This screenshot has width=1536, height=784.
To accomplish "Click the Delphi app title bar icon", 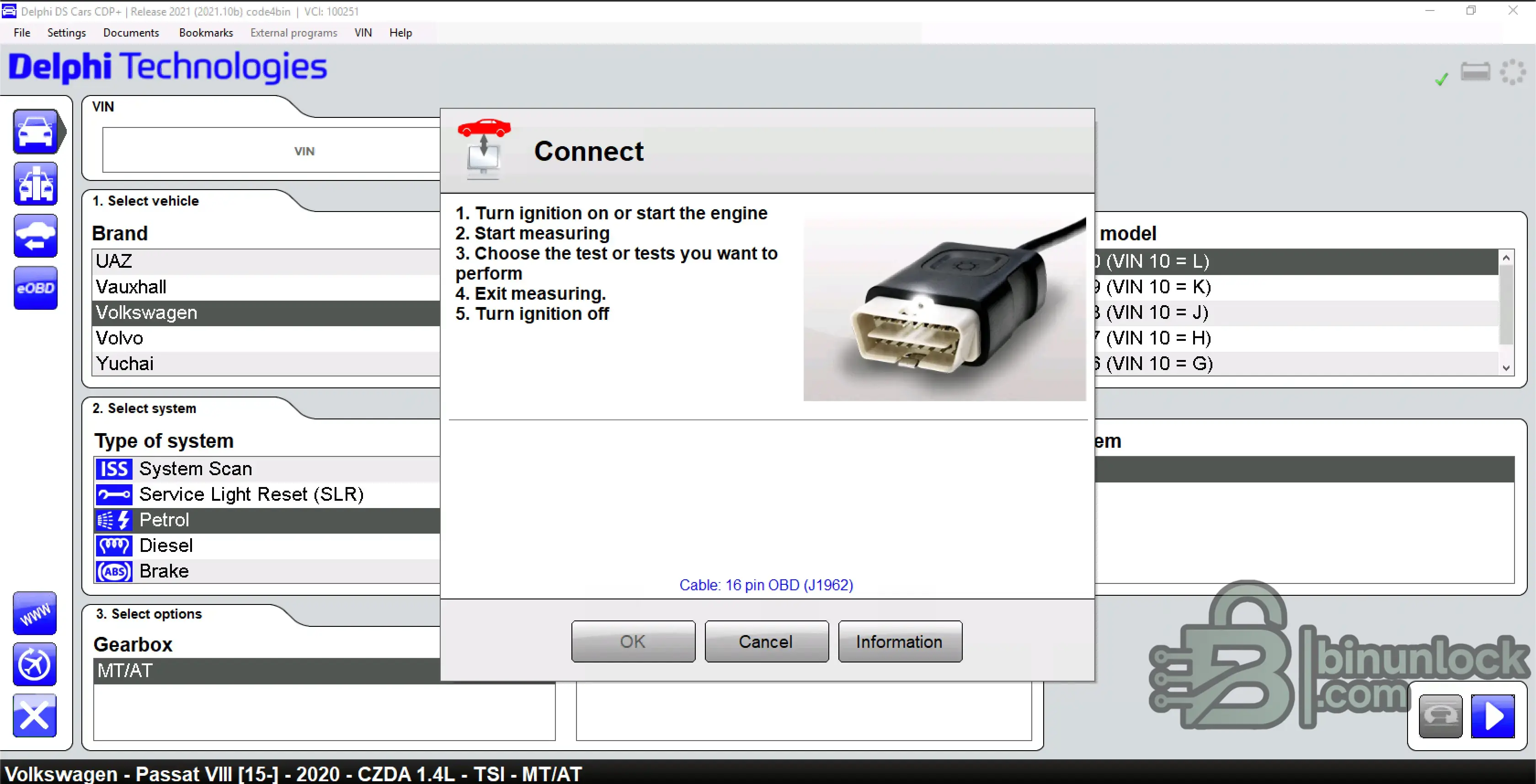I will [x=9, y=11].
